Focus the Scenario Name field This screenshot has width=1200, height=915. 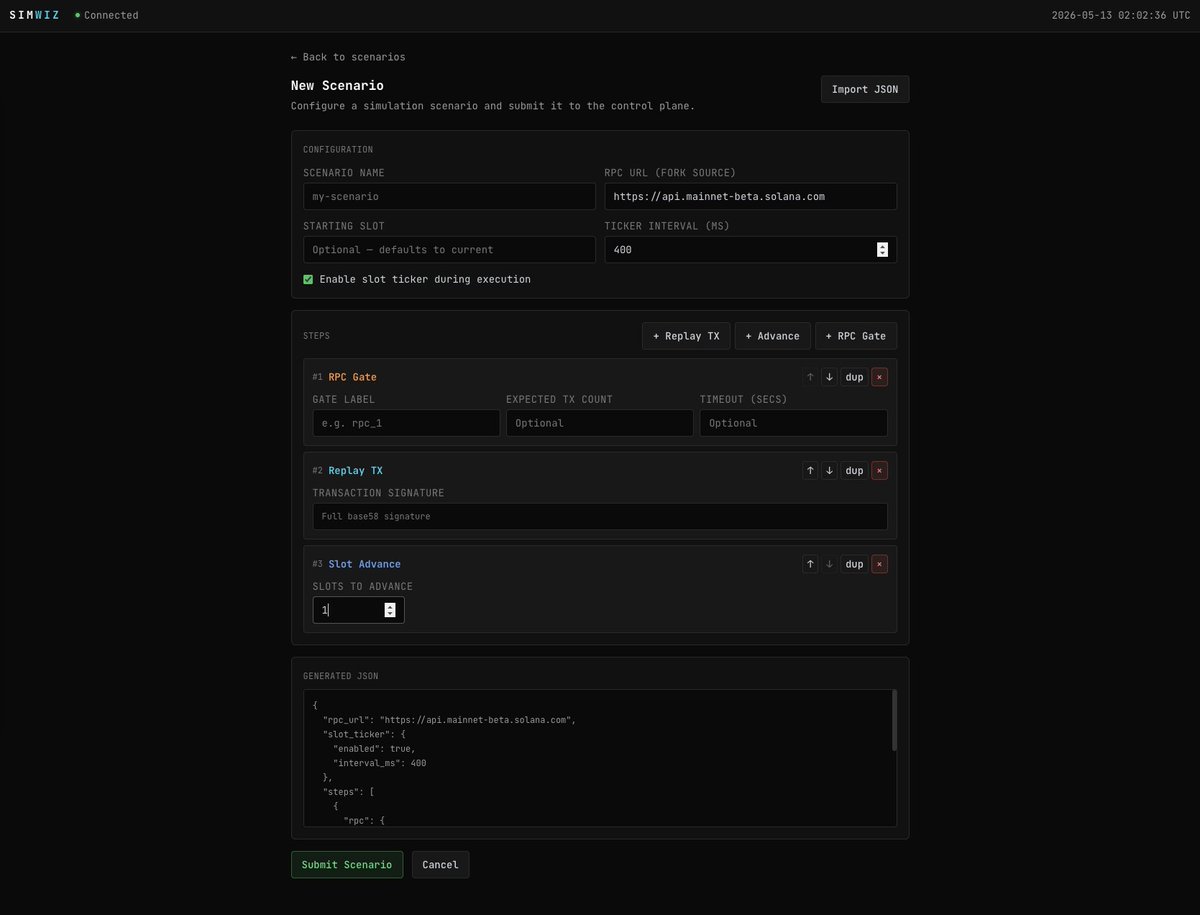click(x=449, y=196)
